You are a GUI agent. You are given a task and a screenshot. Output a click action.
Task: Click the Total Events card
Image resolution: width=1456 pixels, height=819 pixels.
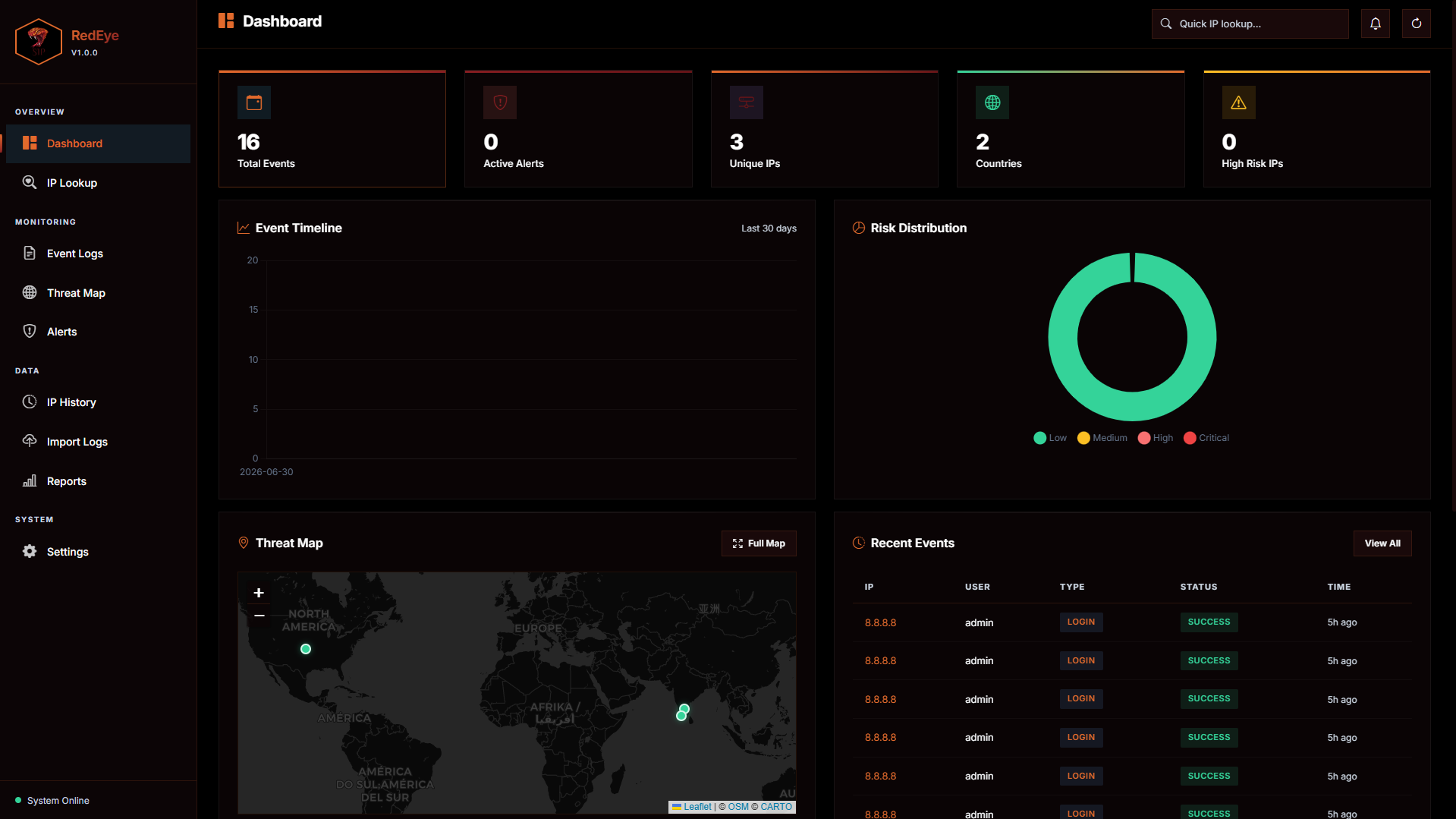[x=332, y=129]
